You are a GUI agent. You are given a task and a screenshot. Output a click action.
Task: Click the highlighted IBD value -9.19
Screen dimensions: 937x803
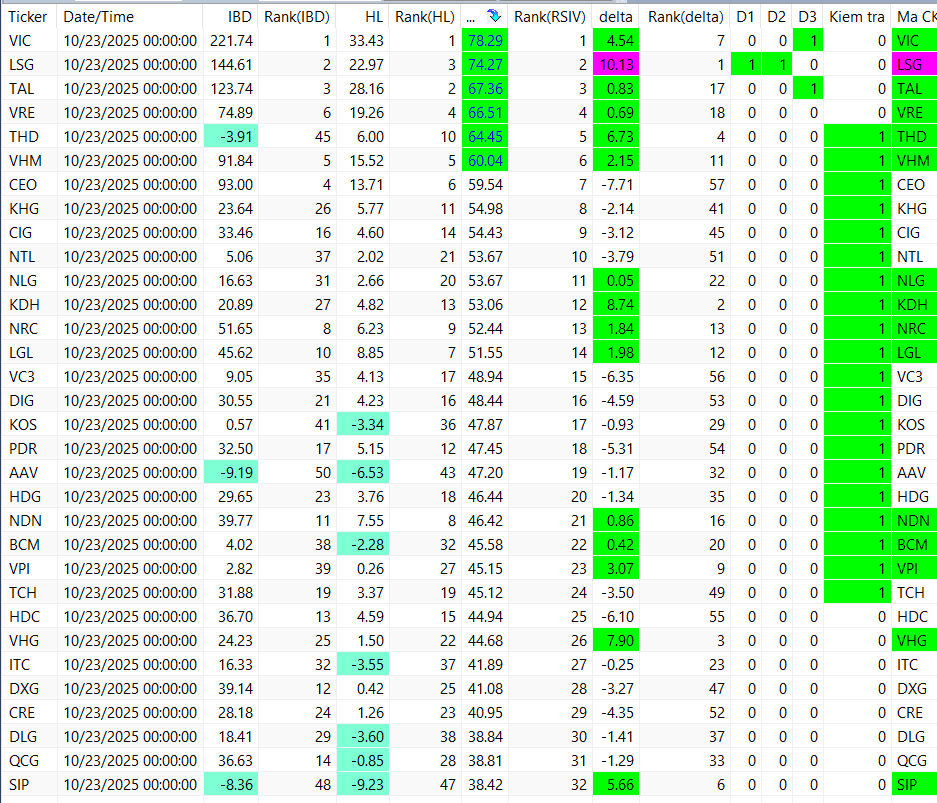coord(231,473)
